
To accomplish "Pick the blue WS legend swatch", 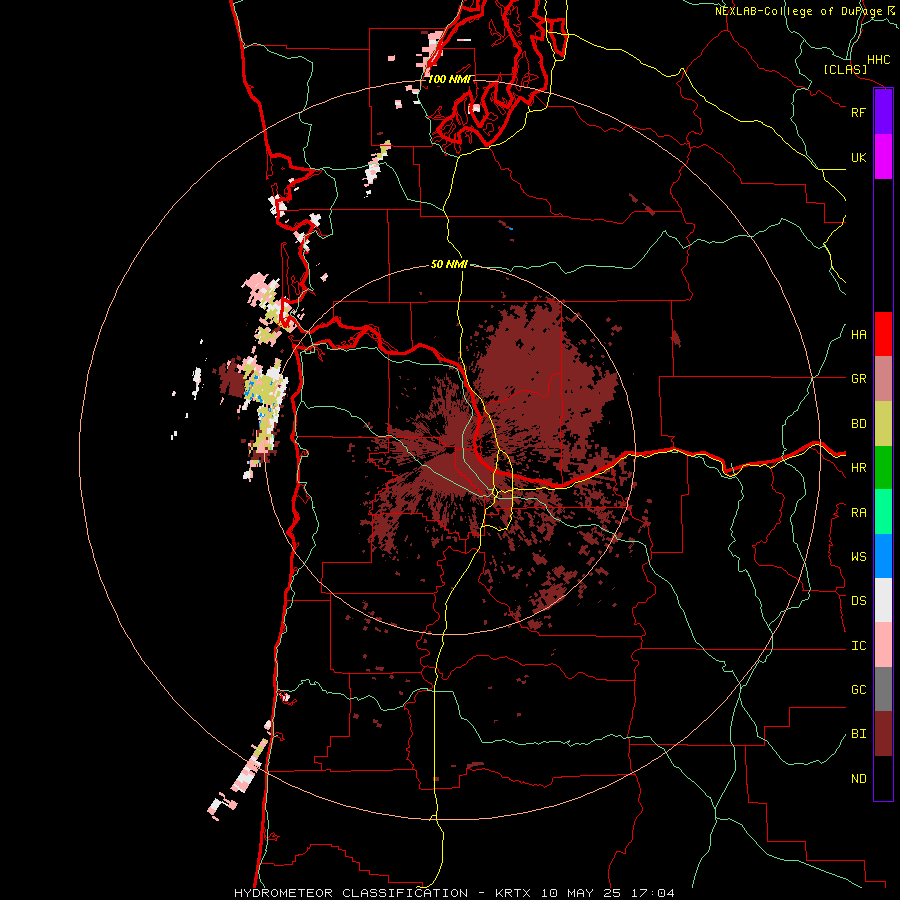I will point(883,556).
